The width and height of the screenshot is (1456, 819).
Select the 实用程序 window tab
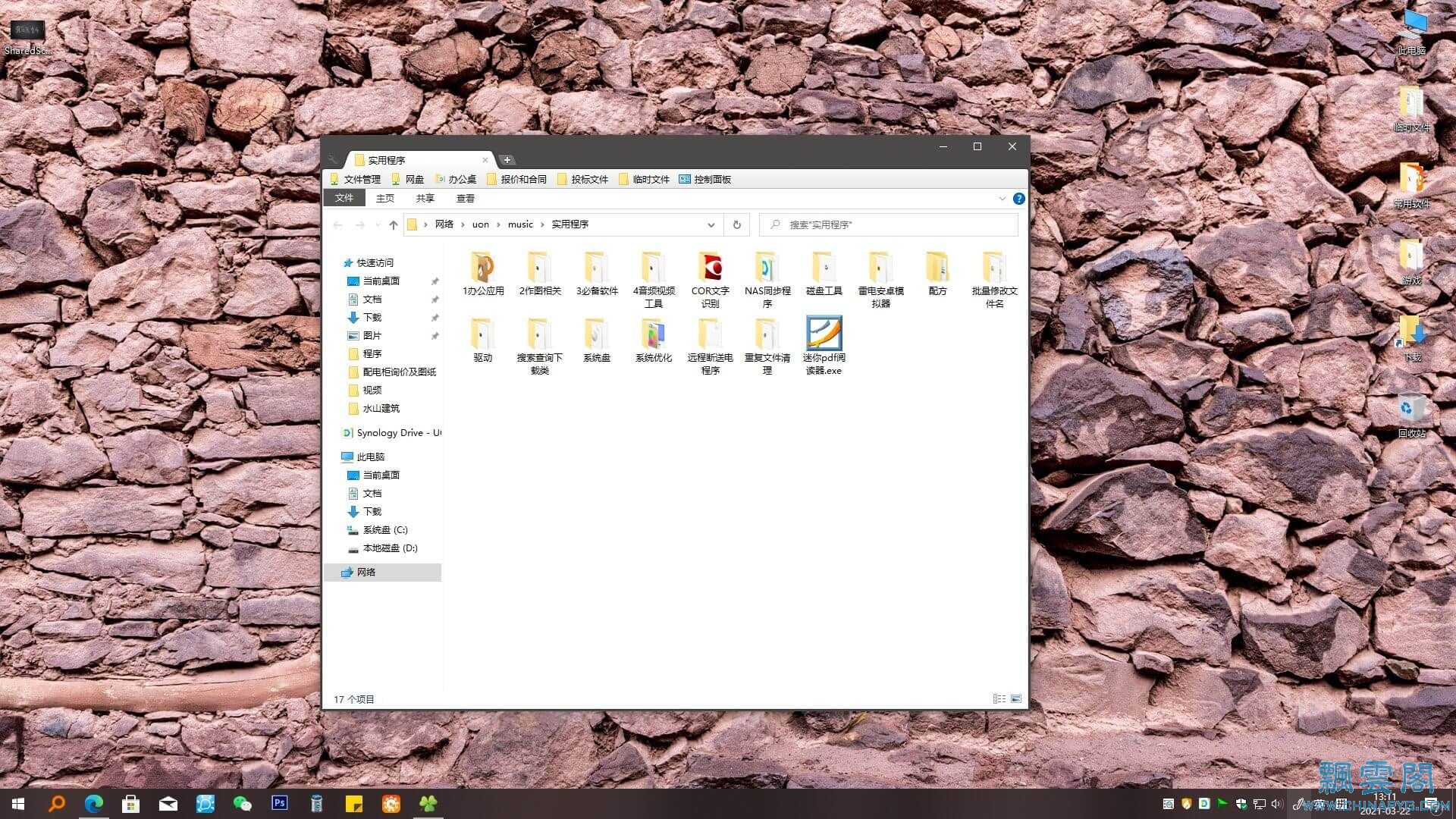tap(419, 160)
